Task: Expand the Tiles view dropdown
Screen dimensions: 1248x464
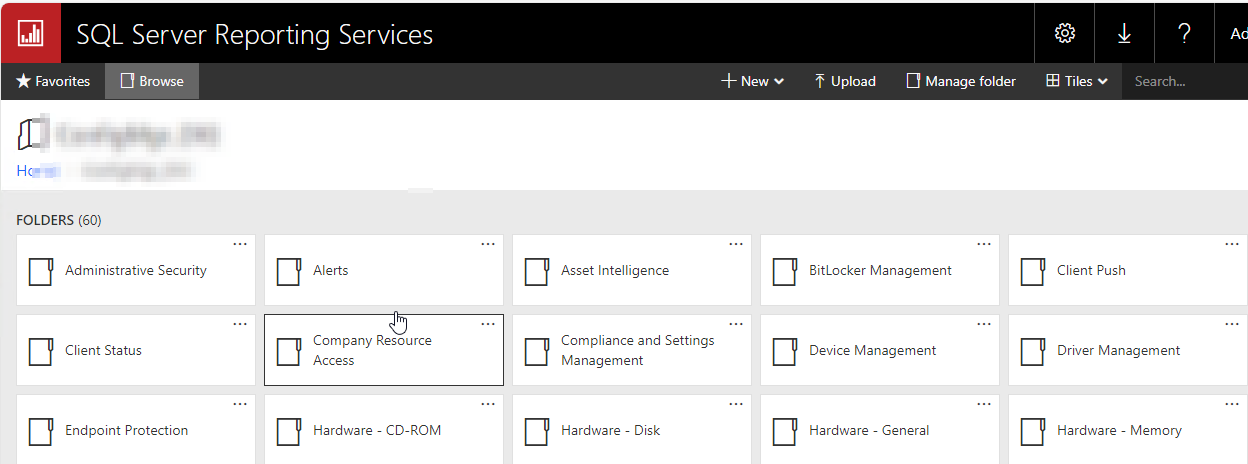Action: 1077,81
